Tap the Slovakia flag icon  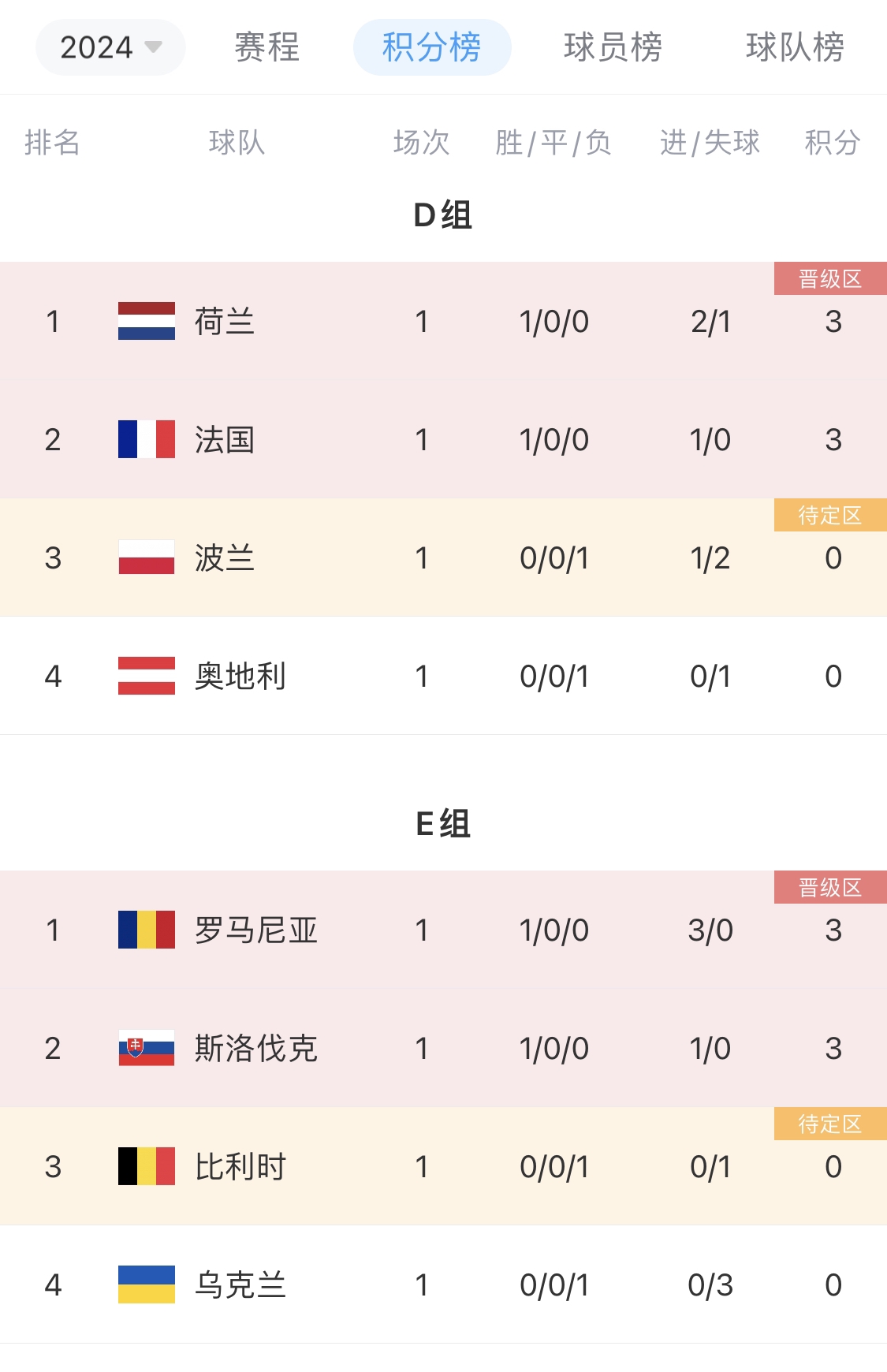click(147, 1048)
